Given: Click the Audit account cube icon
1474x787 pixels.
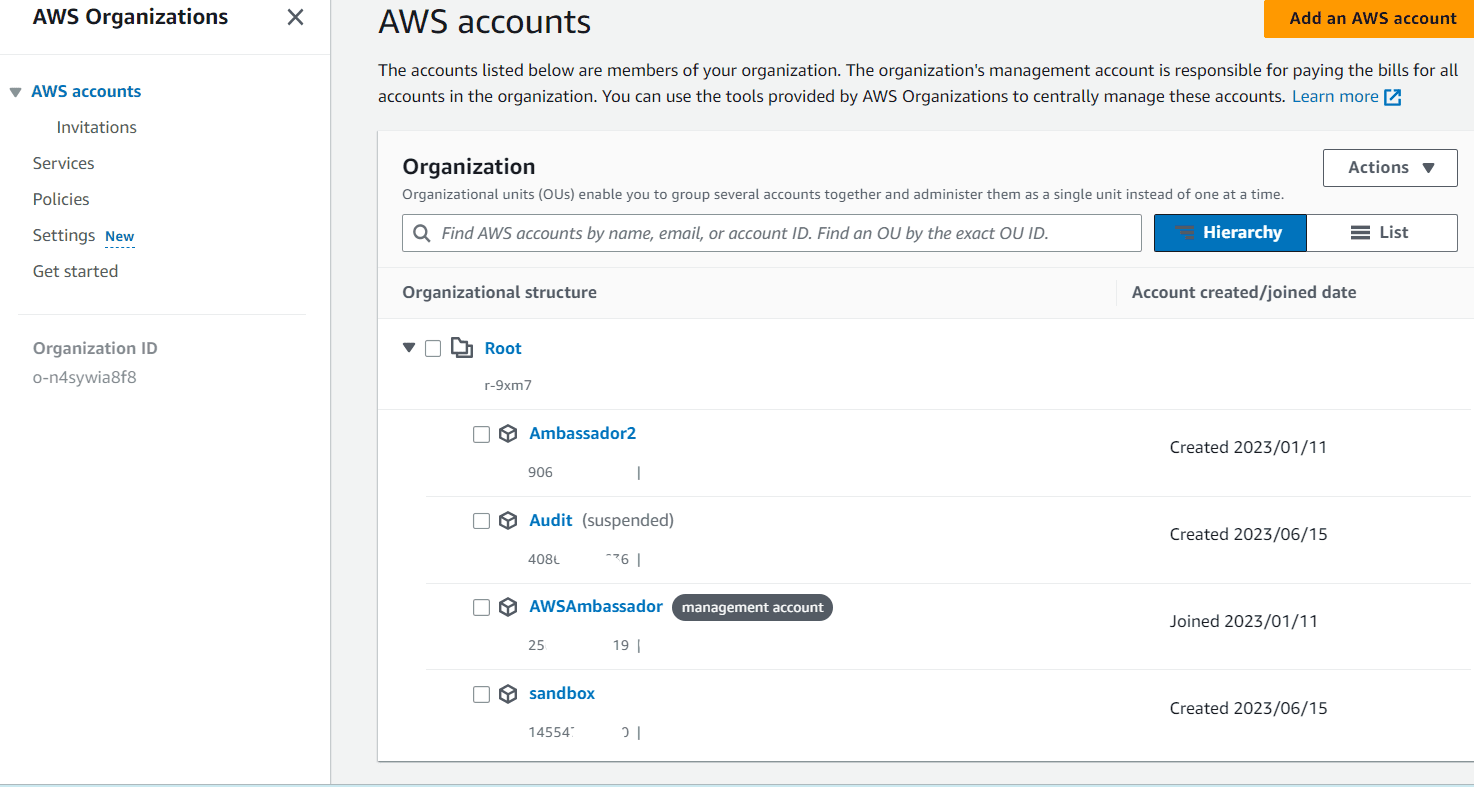Looking at the screenshot, I should pos(508,521).
